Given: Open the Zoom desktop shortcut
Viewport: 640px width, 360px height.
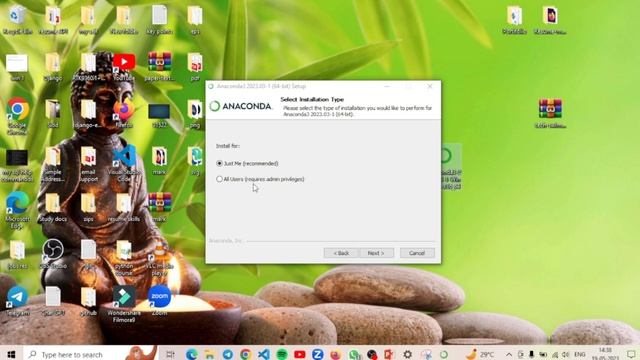Looking at the screenshot, I should click(160, 301).
